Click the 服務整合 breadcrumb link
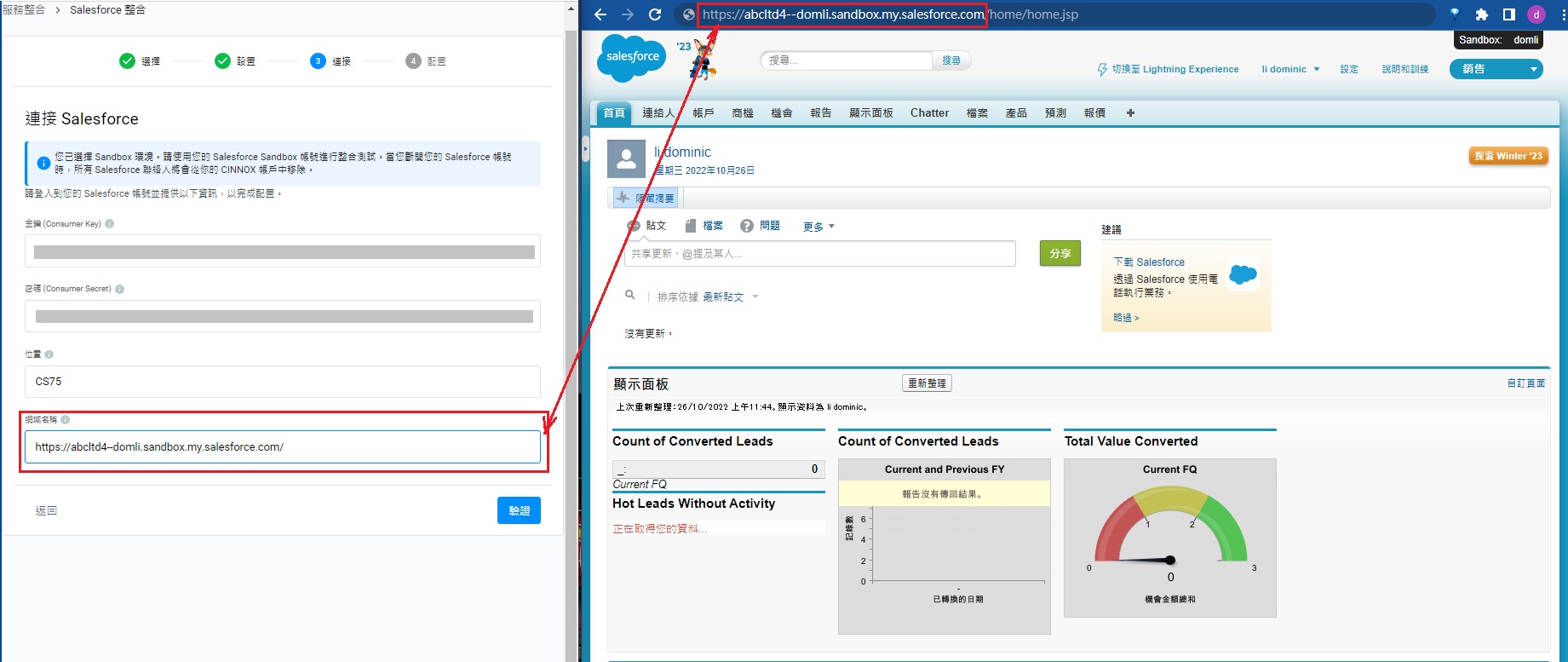The height and width of the screenshot is (662, 1568). tap(23, 10)
